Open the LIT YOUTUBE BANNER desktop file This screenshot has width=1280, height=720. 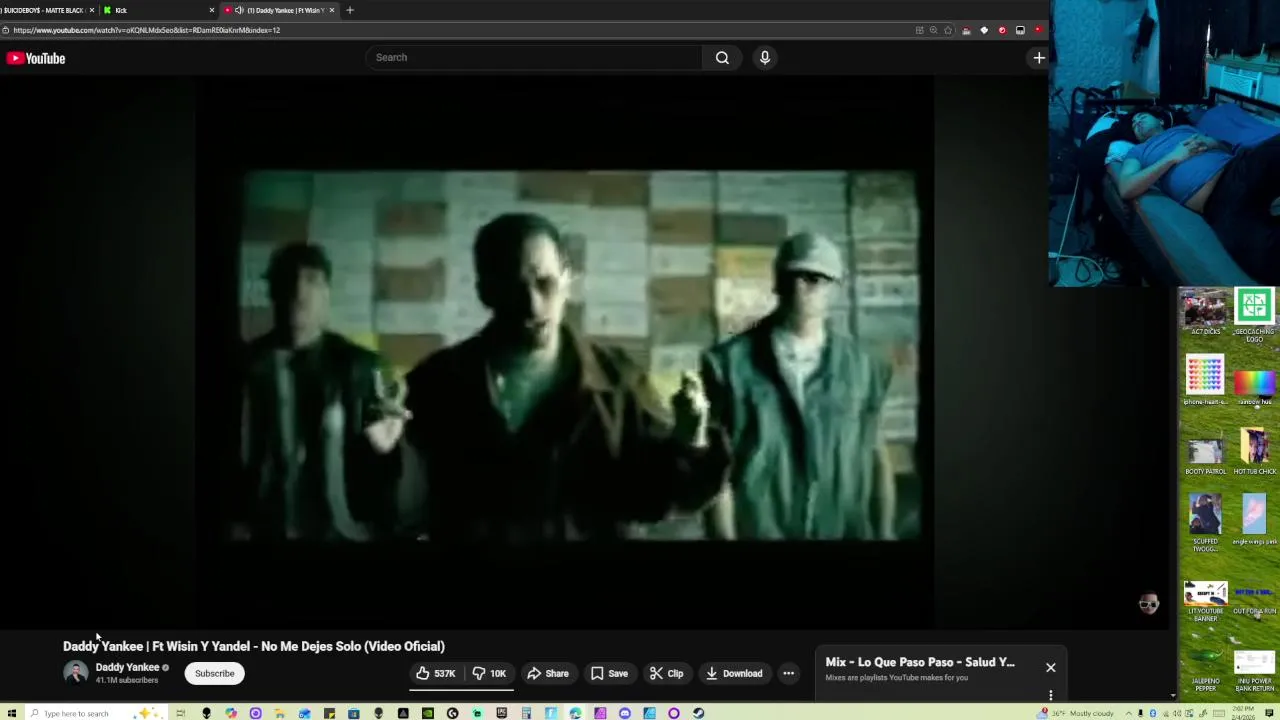point(1205,602)
